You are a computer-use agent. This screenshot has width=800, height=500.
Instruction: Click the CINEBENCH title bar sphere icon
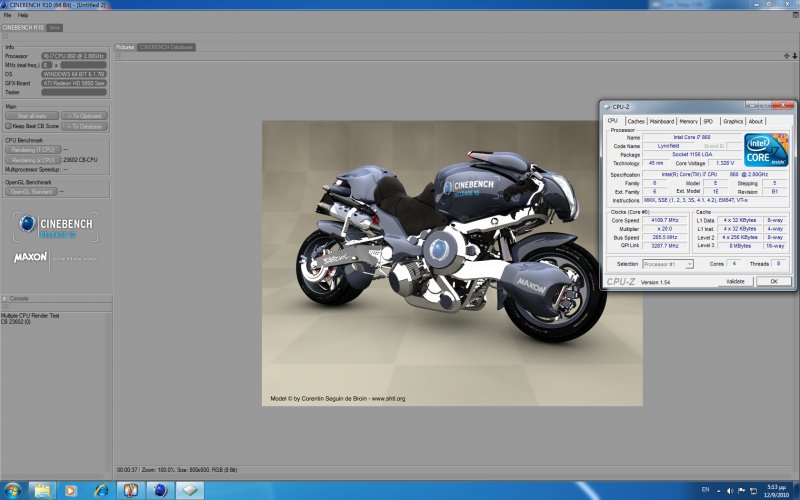5,5
